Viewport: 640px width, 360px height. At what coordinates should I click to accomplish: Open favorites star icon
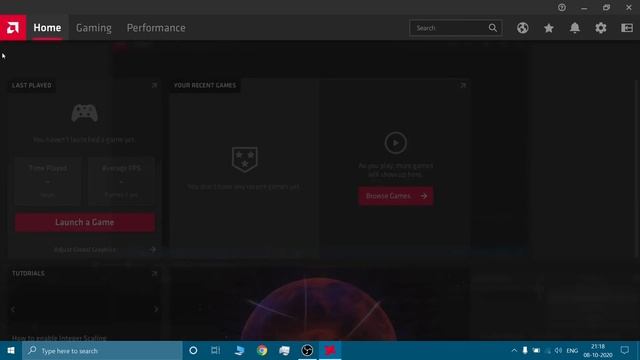point(549,28)
